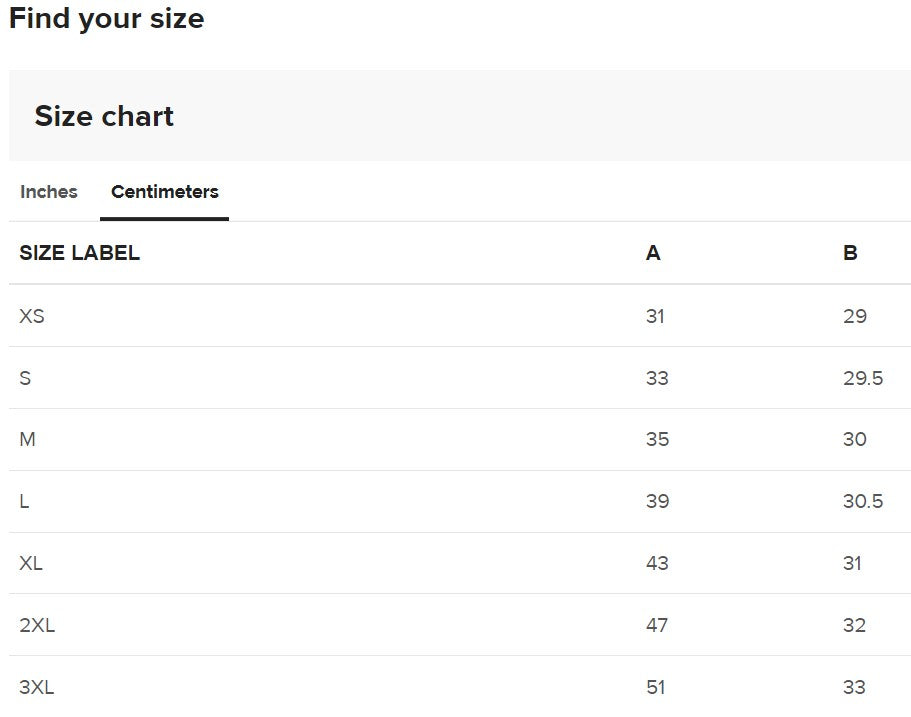Select the A value 47 for 2XL
This screenshot has height=717, width=911.
(657, 625)
